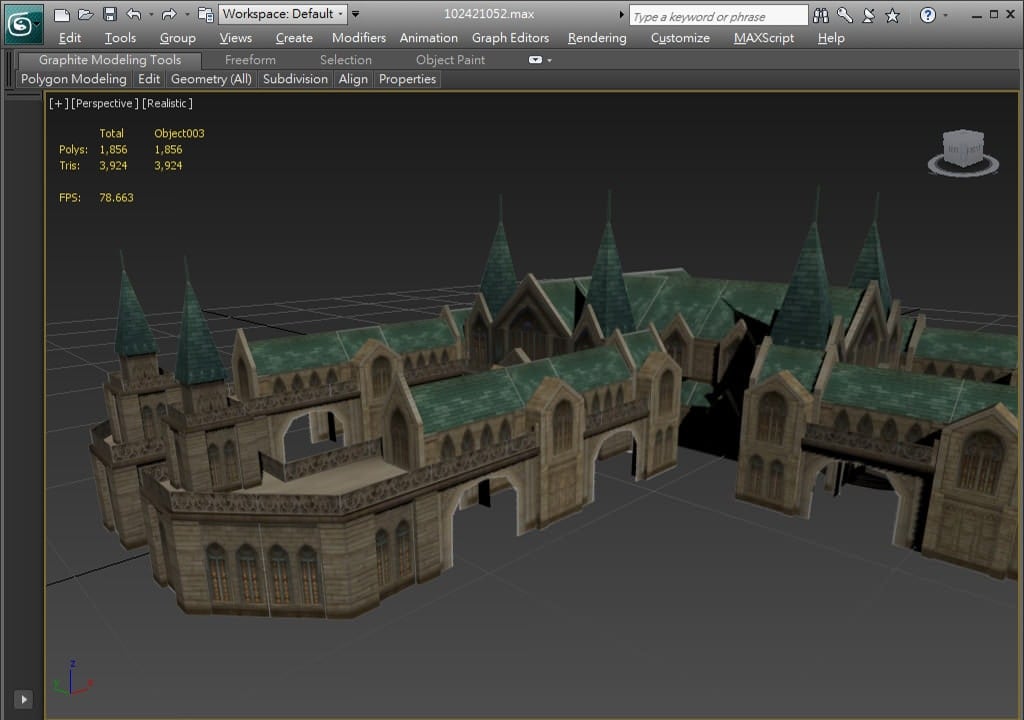Expand the Help question mark dropdown arrow
1024x720 pixels.
coord(947,16)
